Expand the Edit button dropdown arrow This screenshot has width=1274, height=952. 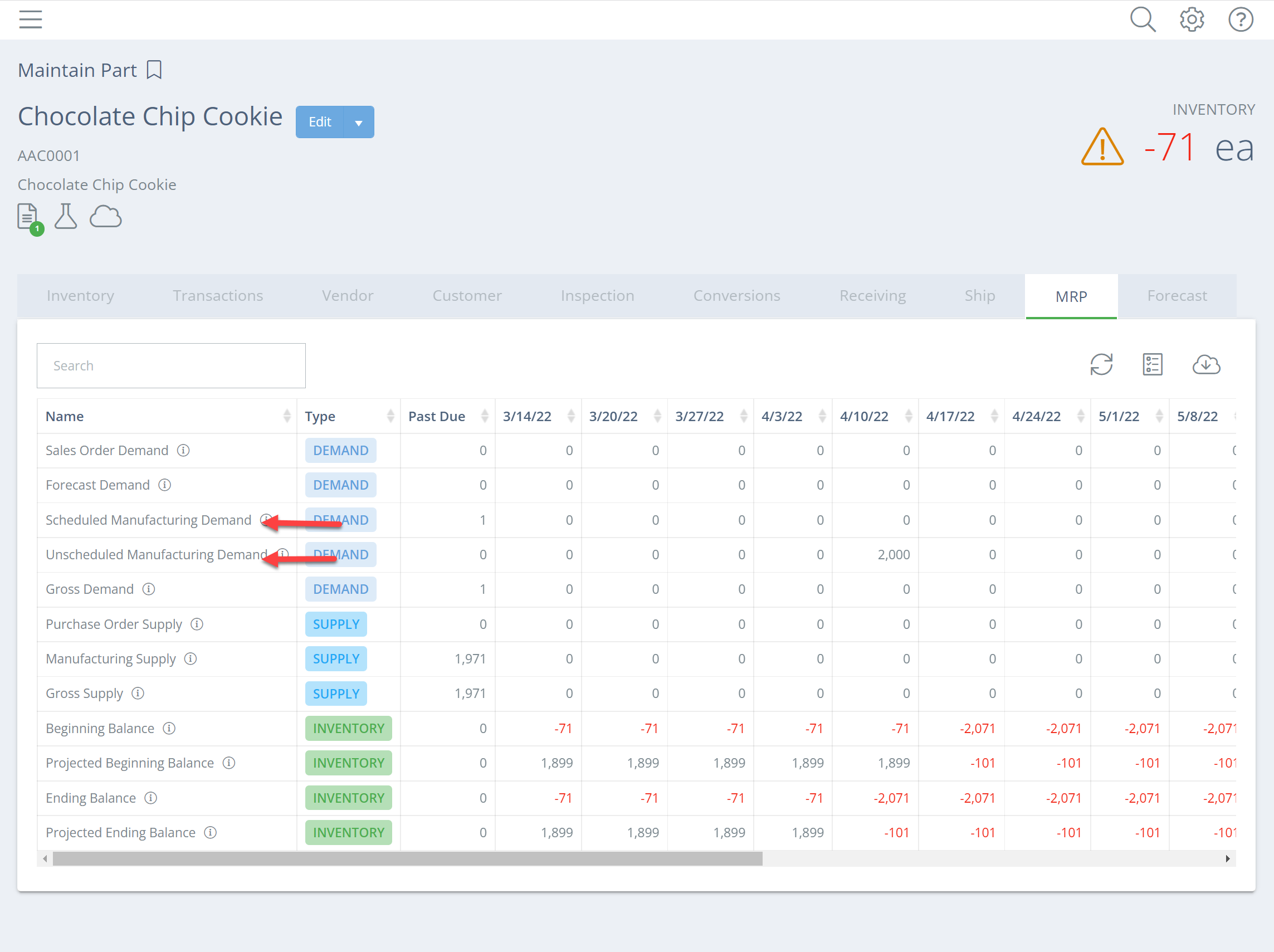pos(358,122)
